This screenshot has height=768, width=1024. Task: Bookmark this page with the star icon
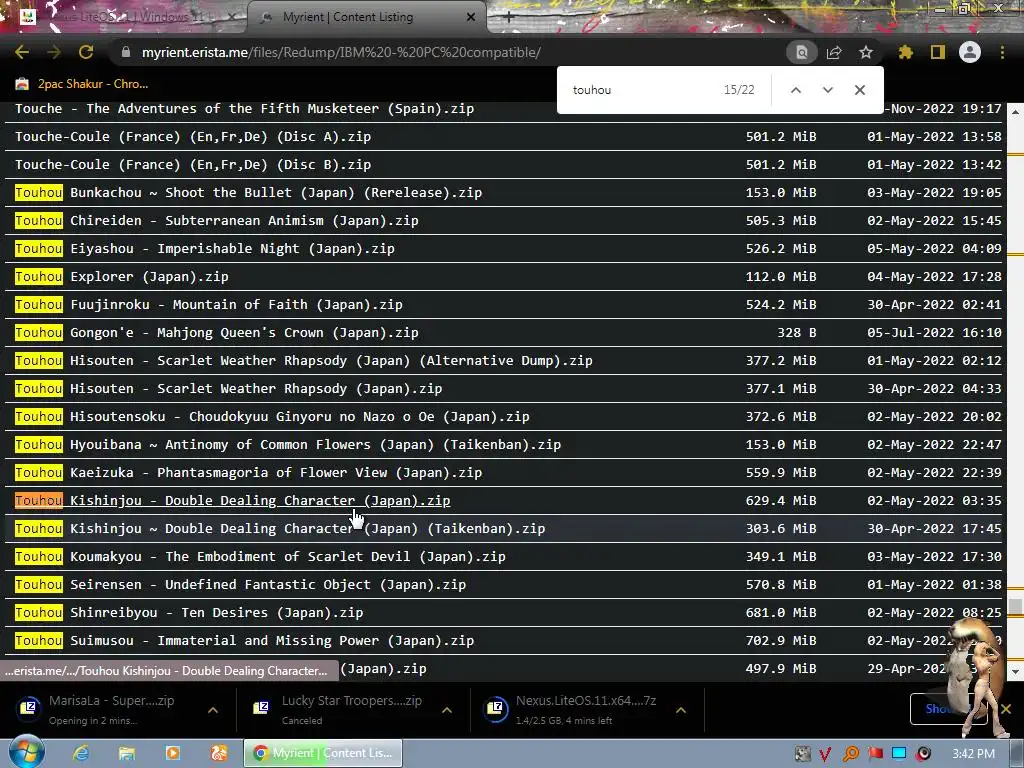pos(866,52)
